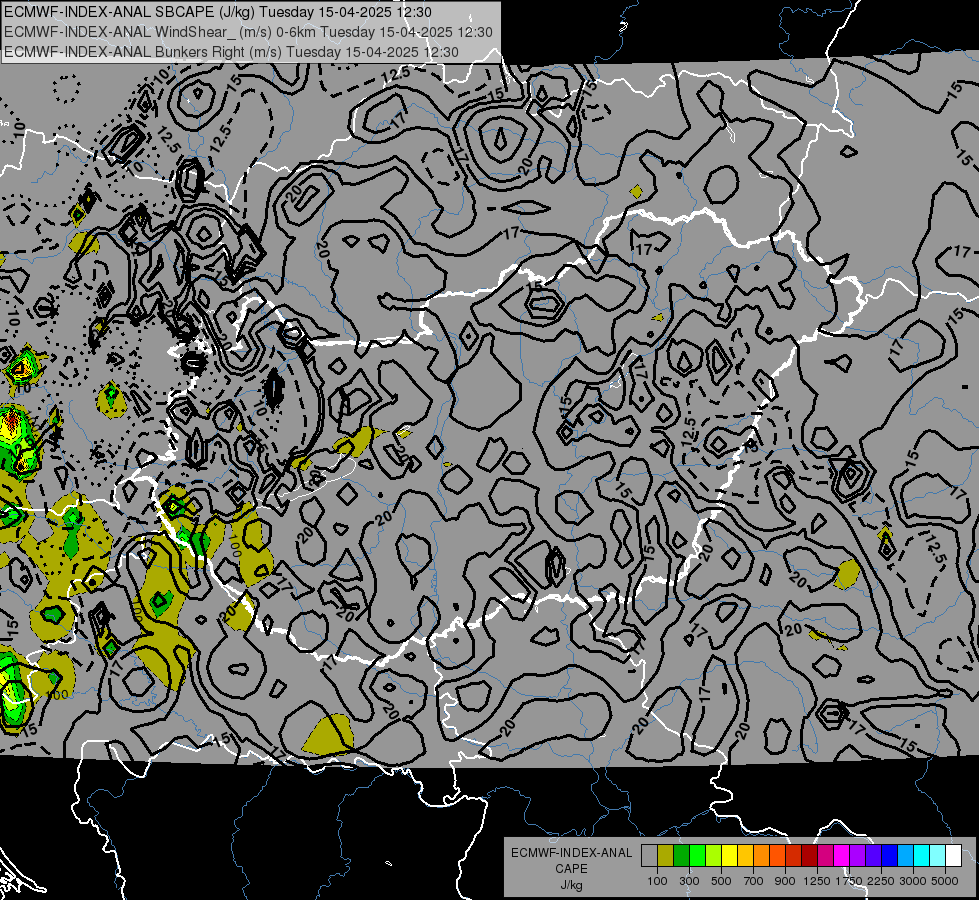Select the white swatch at legend end
979x900 pixels.
coord(954,855)
